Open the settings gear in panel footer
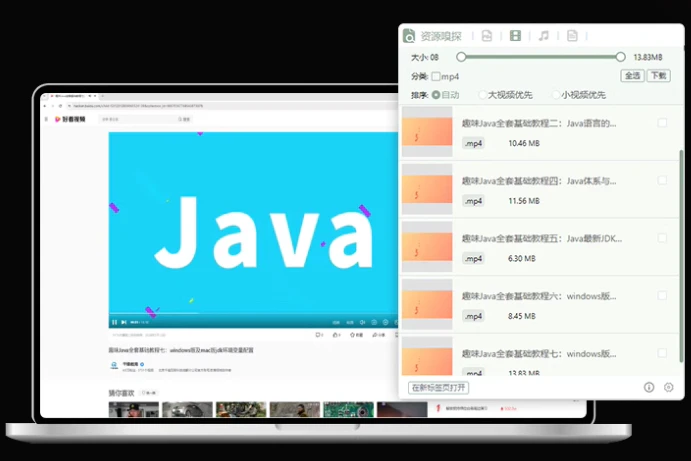691x461 pixels. [669, 387]
